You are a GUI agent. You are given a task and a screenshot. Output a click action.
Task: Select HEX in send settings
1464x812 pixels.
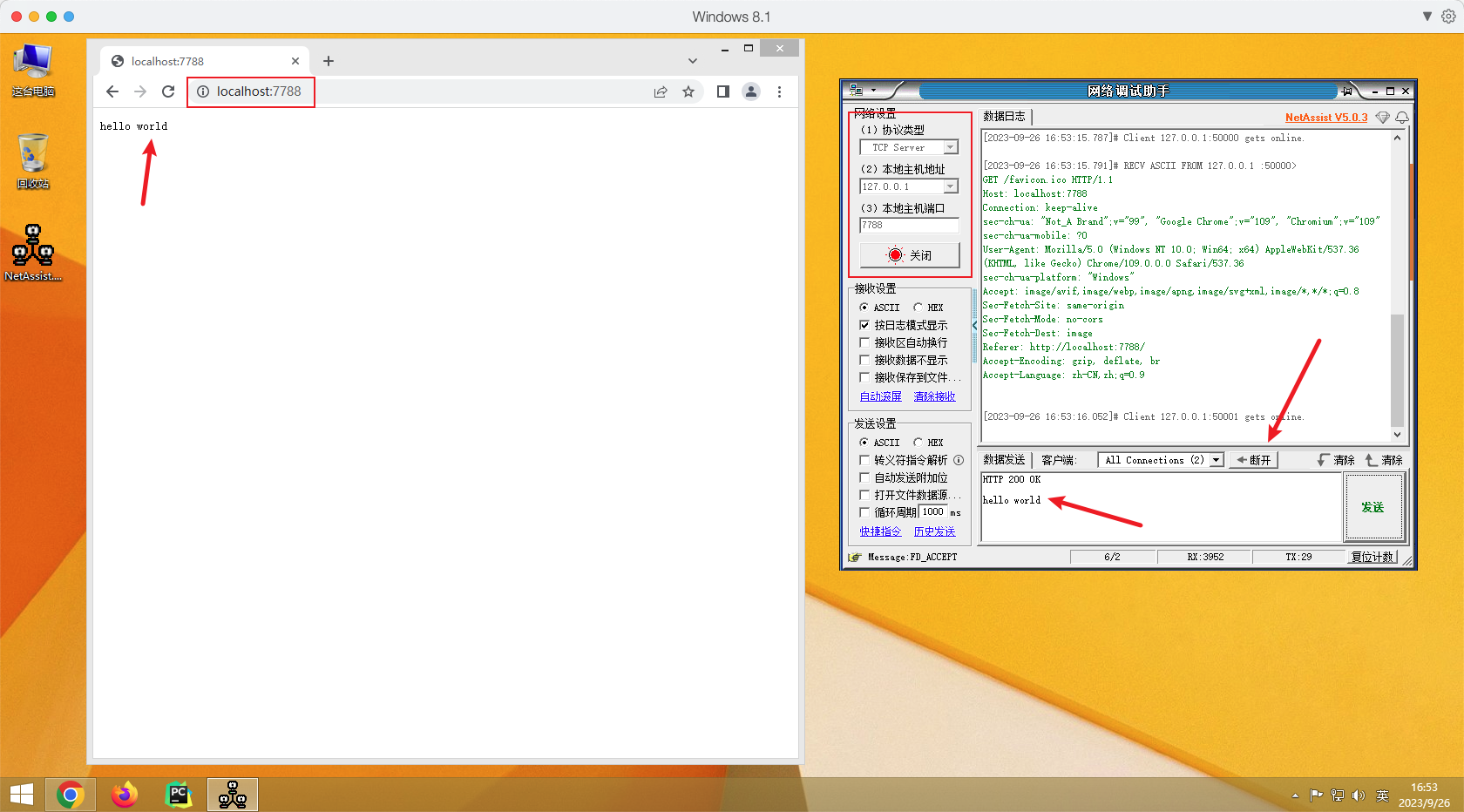click(x=929, y=443)
